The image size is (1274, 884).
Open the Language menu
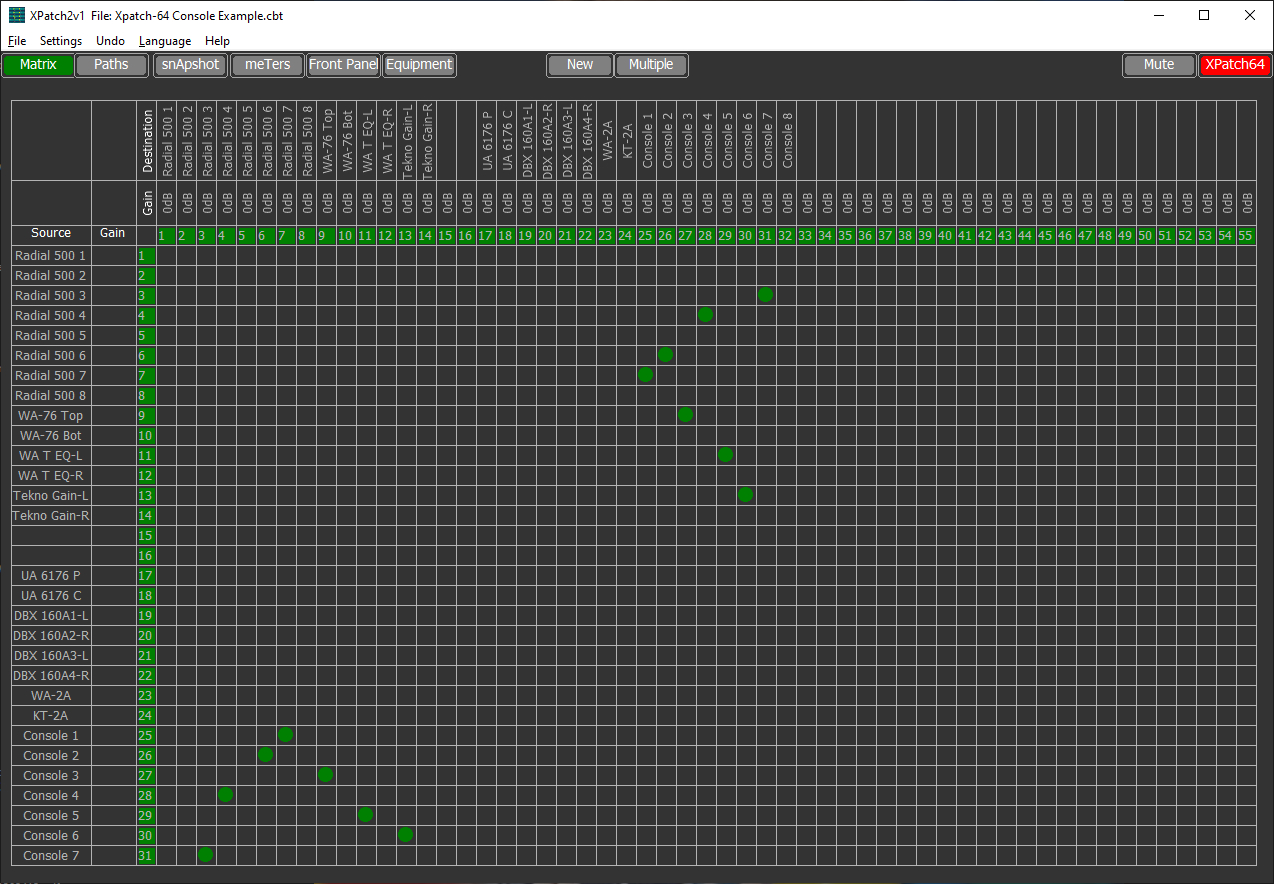pyautogui.click(x=164, y=41)
